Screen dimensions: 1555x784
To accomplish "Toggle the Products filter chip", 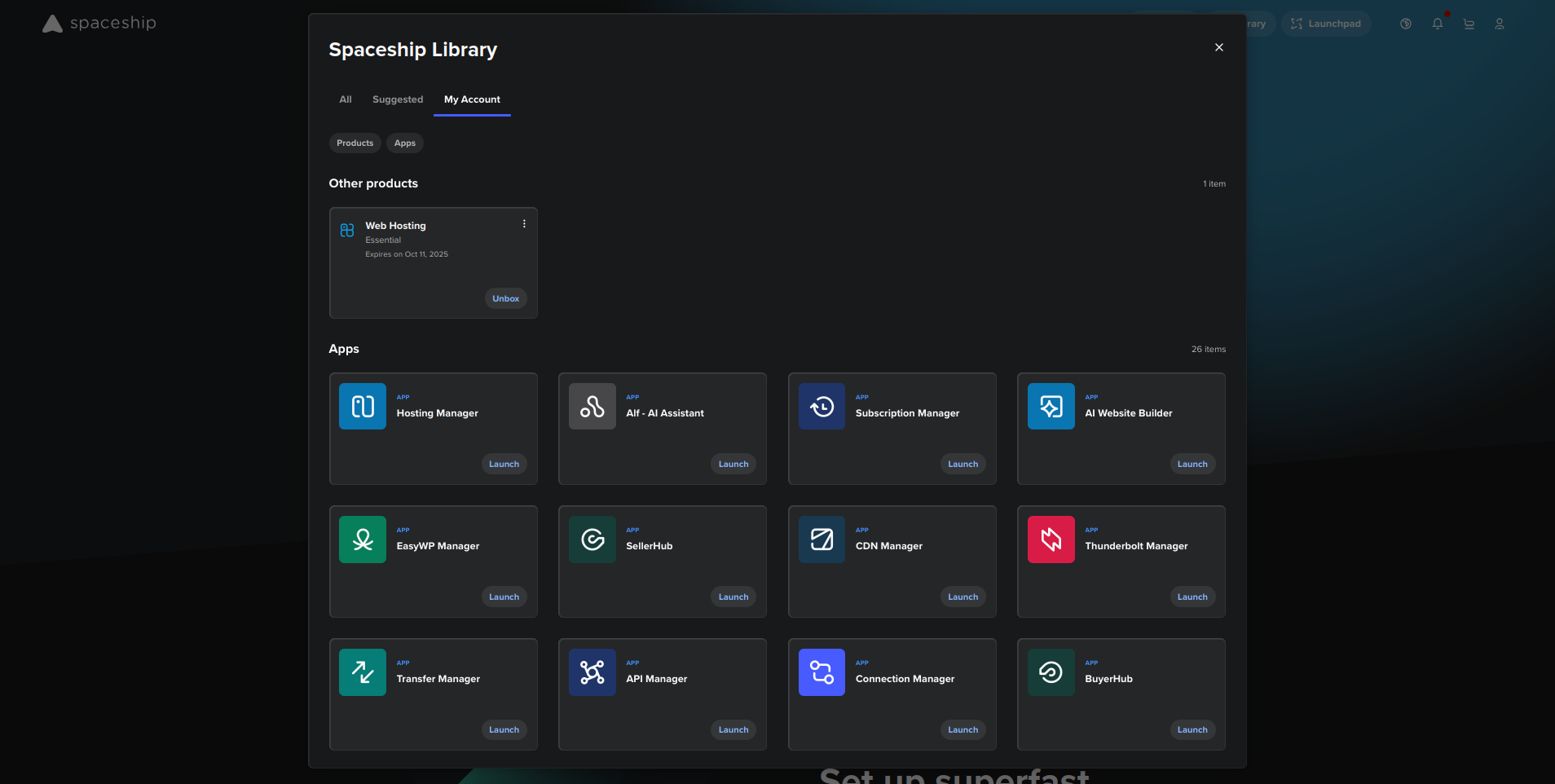I will (x=355, y=143).
